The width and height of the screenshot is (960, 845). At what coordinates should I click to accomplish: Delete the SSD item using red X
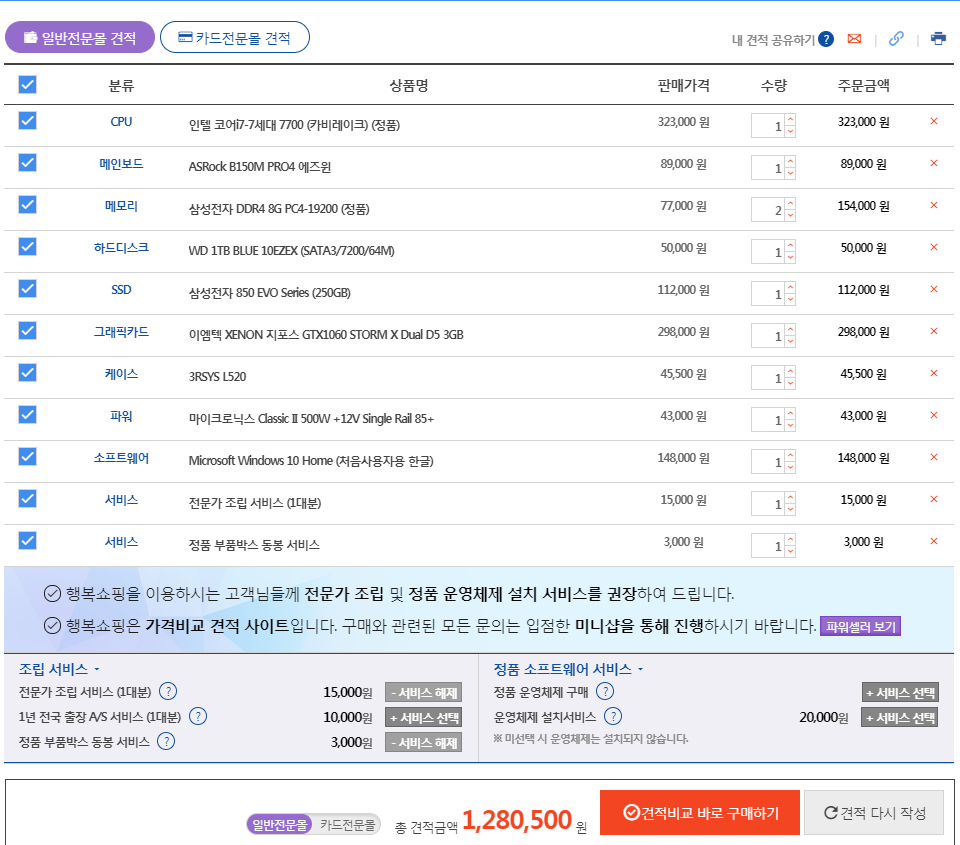[934, 289]
